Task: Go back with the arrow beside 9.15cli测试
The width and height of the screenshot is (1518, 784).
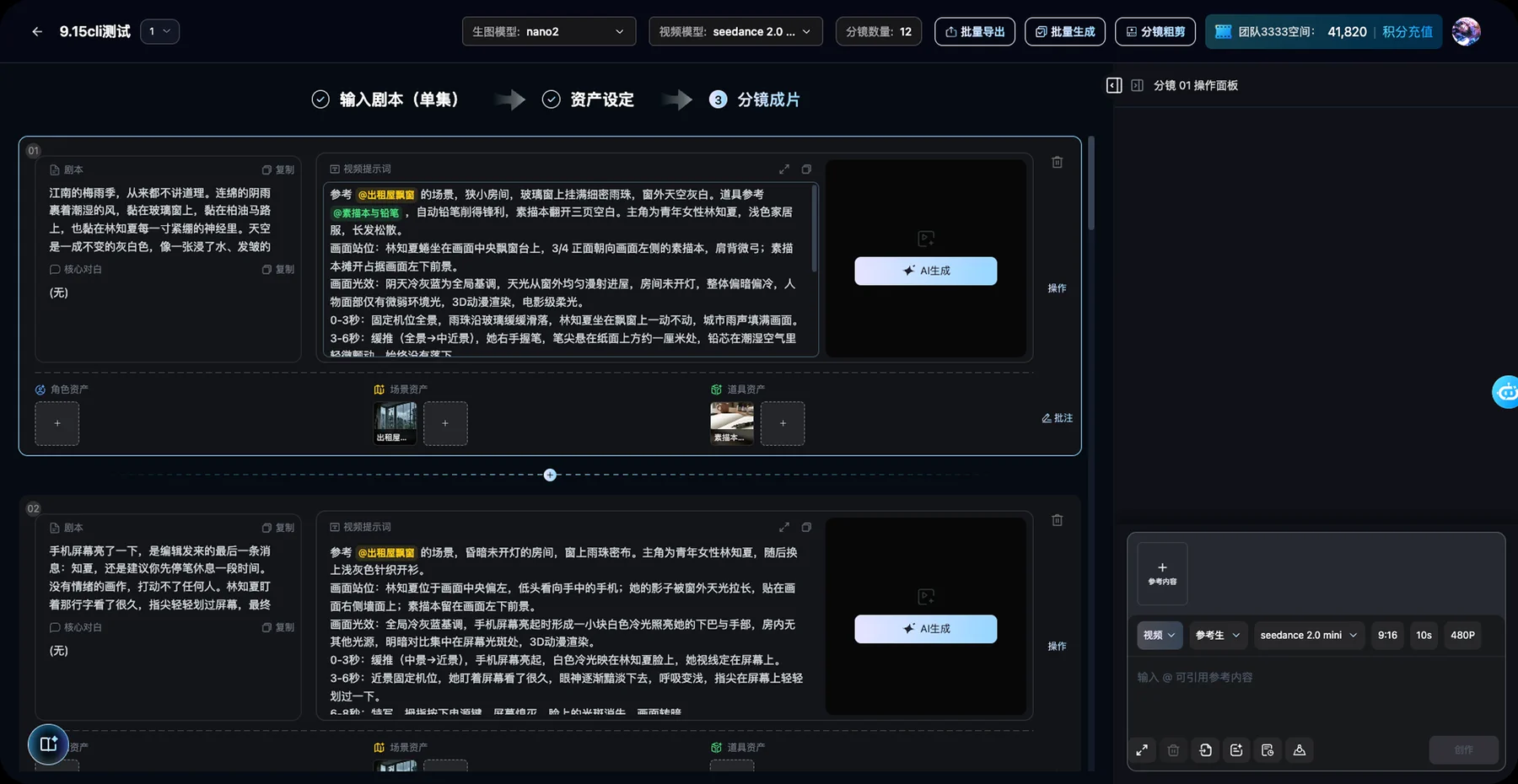Action: [x=37, y=32]
